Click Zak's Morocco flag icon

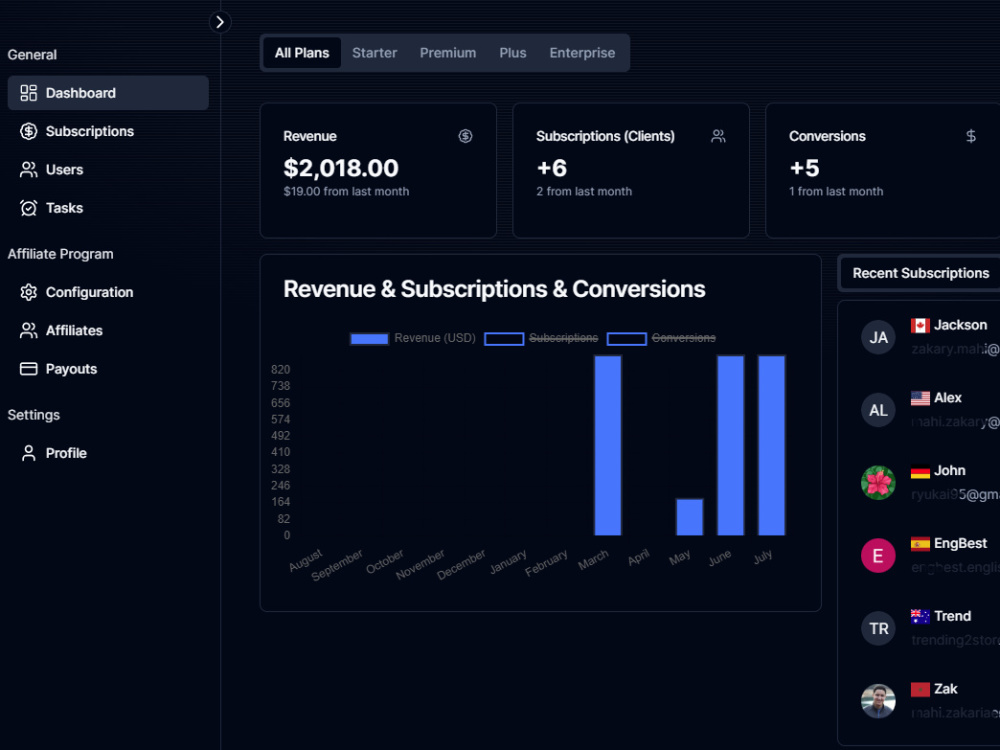[920, 689]
